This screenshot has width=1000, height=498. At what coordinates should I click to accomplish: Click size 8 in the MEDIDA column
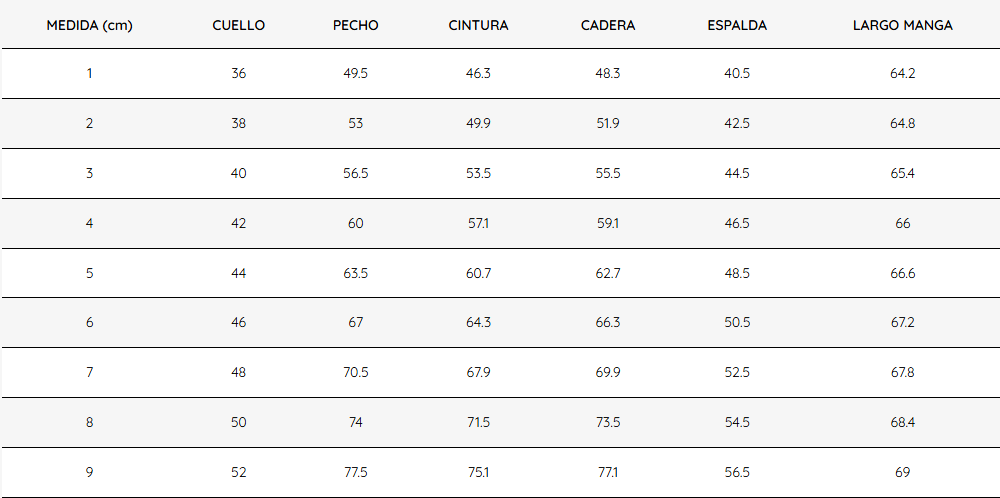[89, 423]
